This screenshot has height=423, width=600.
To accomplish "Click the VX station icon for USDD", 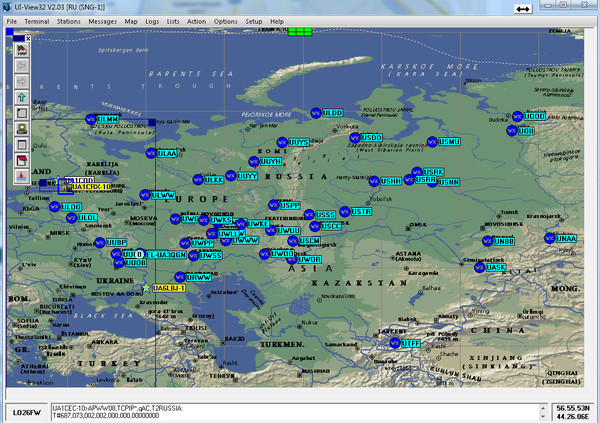I will click(x=355, y=137).
